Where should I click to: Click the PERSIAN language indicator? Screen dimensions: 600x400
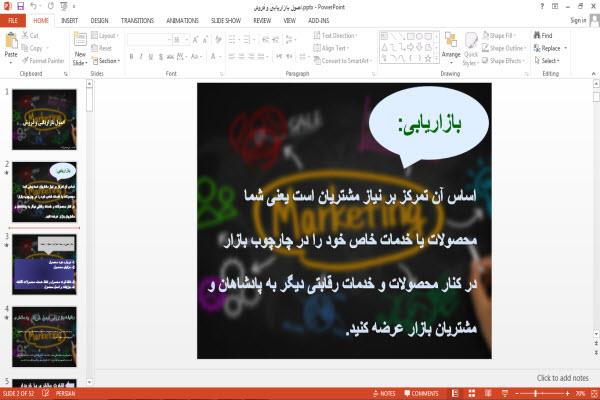(x=65, y=393)
